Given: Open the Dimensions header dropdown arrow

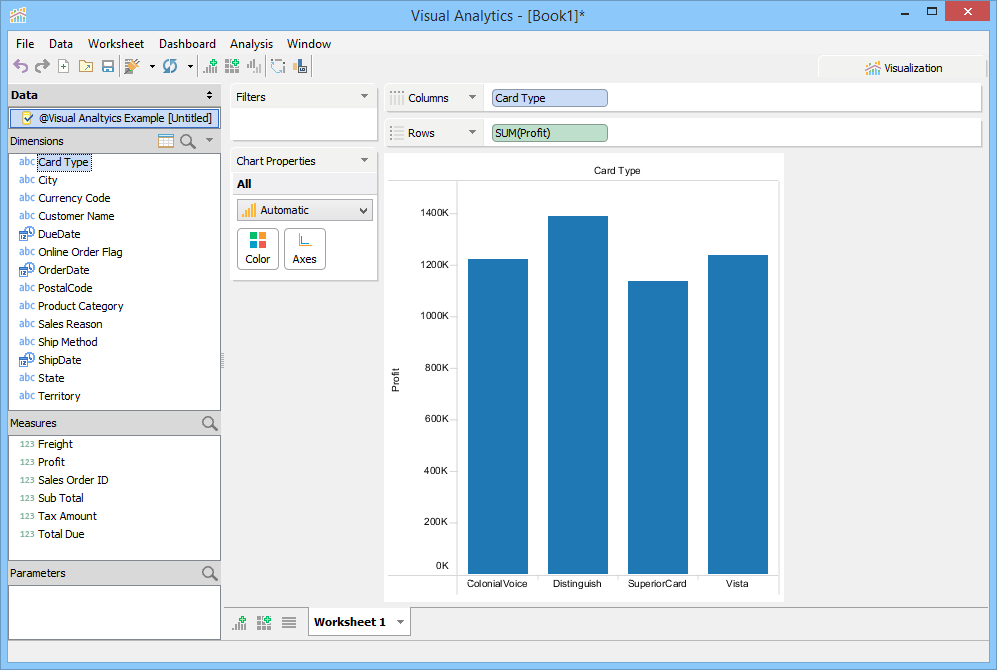Looking at the screenshot, I should [209, 140].
